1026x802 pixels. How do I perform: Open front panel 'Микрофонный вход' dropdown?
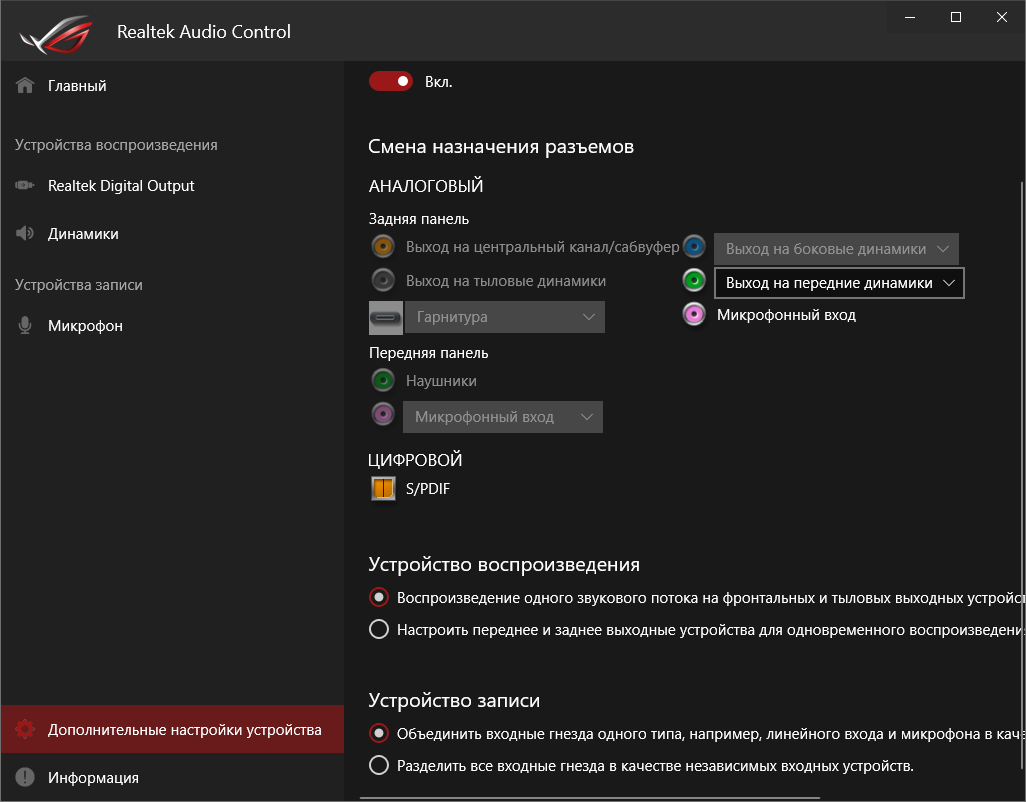pyautogui.click(x=502, y=416)
